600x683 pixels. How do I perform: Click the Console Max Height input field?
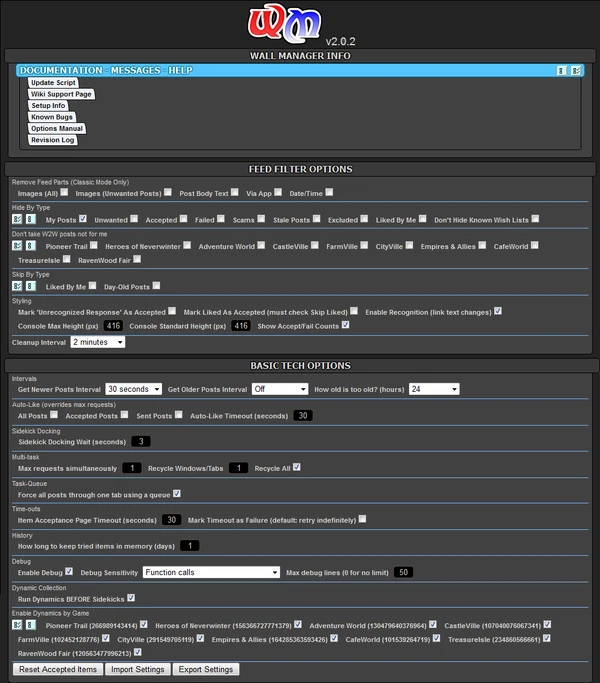click(x=113, y=326)
